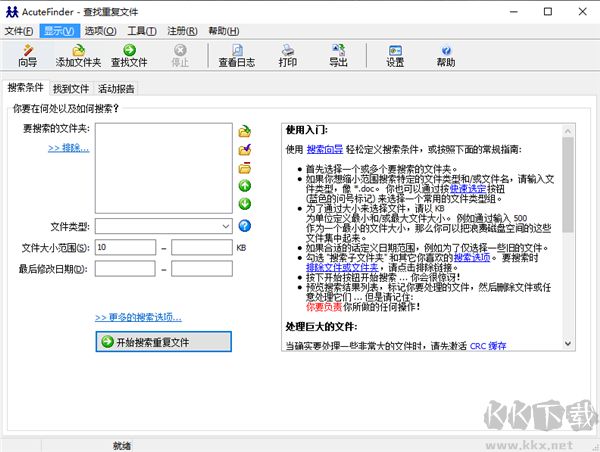Move folder up with green up arrow

click(245, 186)
